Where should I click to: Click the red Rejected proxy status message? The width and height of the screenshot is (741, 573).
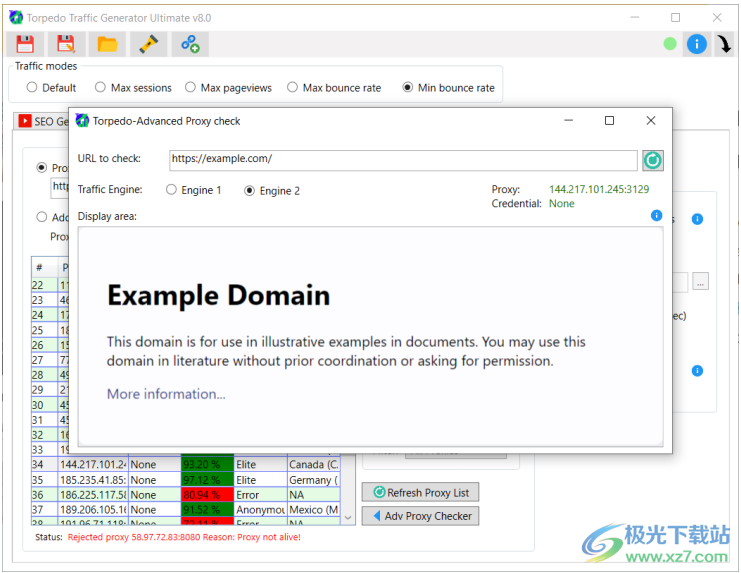(x=184, y=537)
